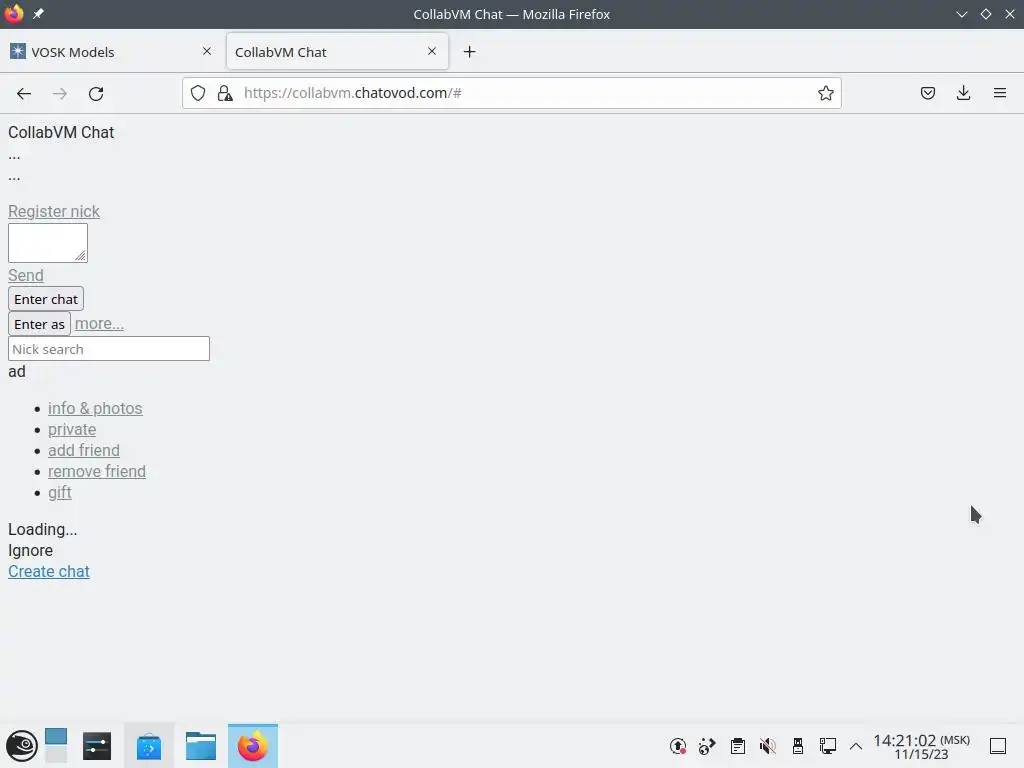Viewport: 1024px width, 768px height.
Task: Open Pocket save icon
Action: (927, 93)
